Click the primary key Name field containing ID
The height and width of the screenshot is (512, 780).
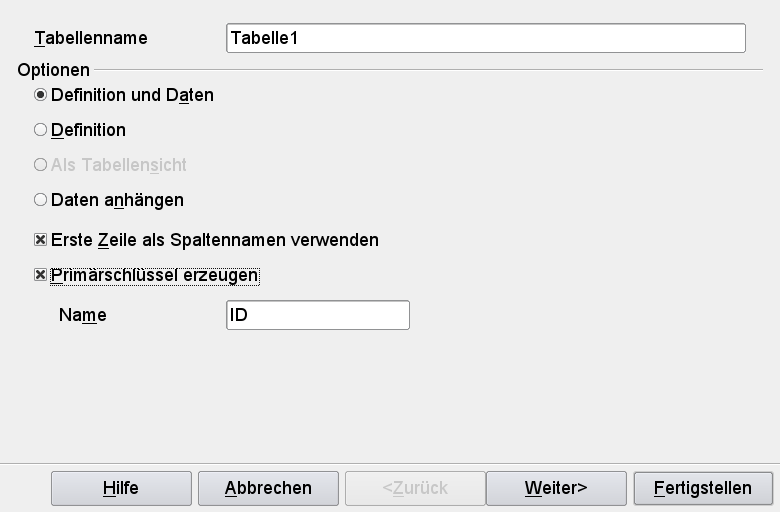[318, 315]
